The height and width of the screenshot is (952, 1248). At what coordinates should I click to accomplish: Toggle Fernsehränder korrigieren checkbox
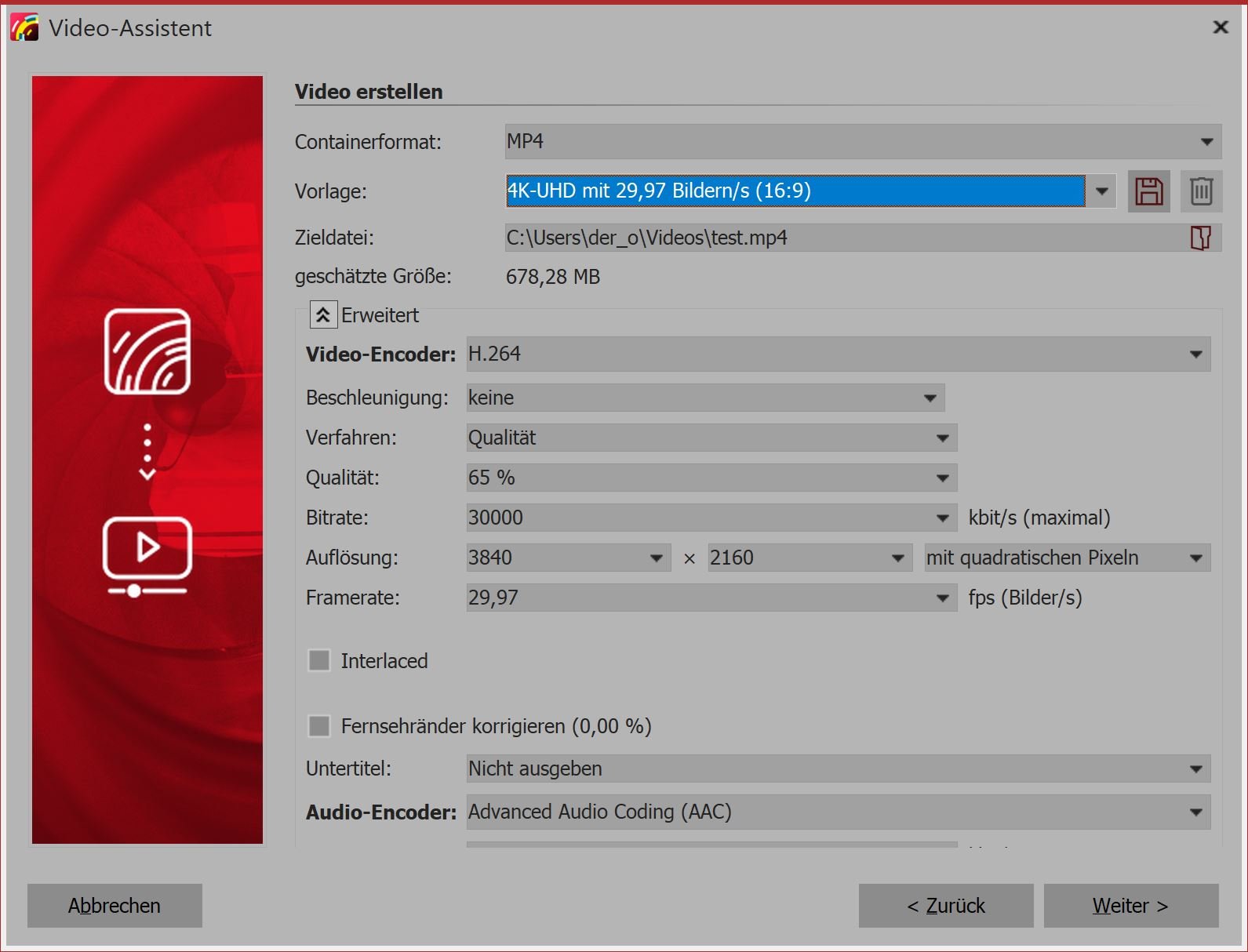pyautogui.click(x=319, y=726)
